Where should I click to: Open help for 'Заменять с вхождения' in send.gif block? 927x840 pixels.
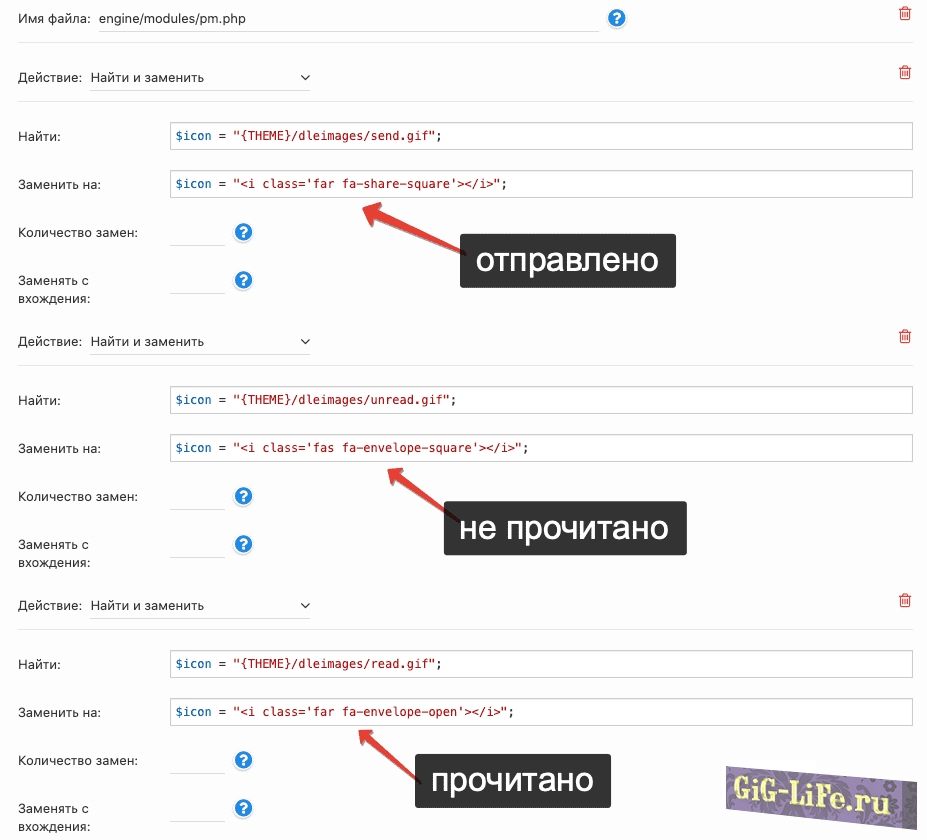point(243,281)
